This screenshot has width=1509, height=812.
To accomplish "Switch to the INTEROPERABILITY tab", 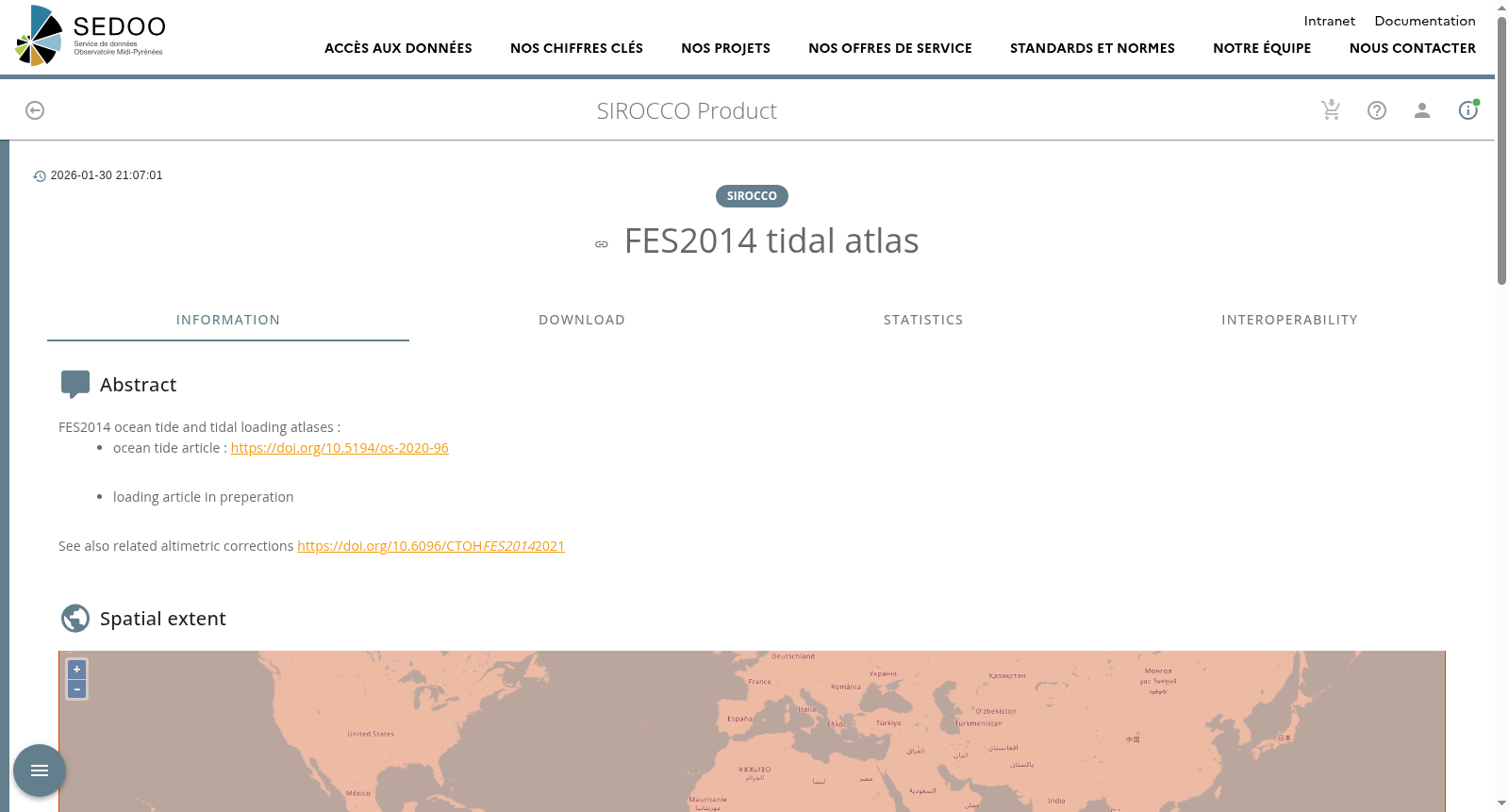I will click(1289, 320).
